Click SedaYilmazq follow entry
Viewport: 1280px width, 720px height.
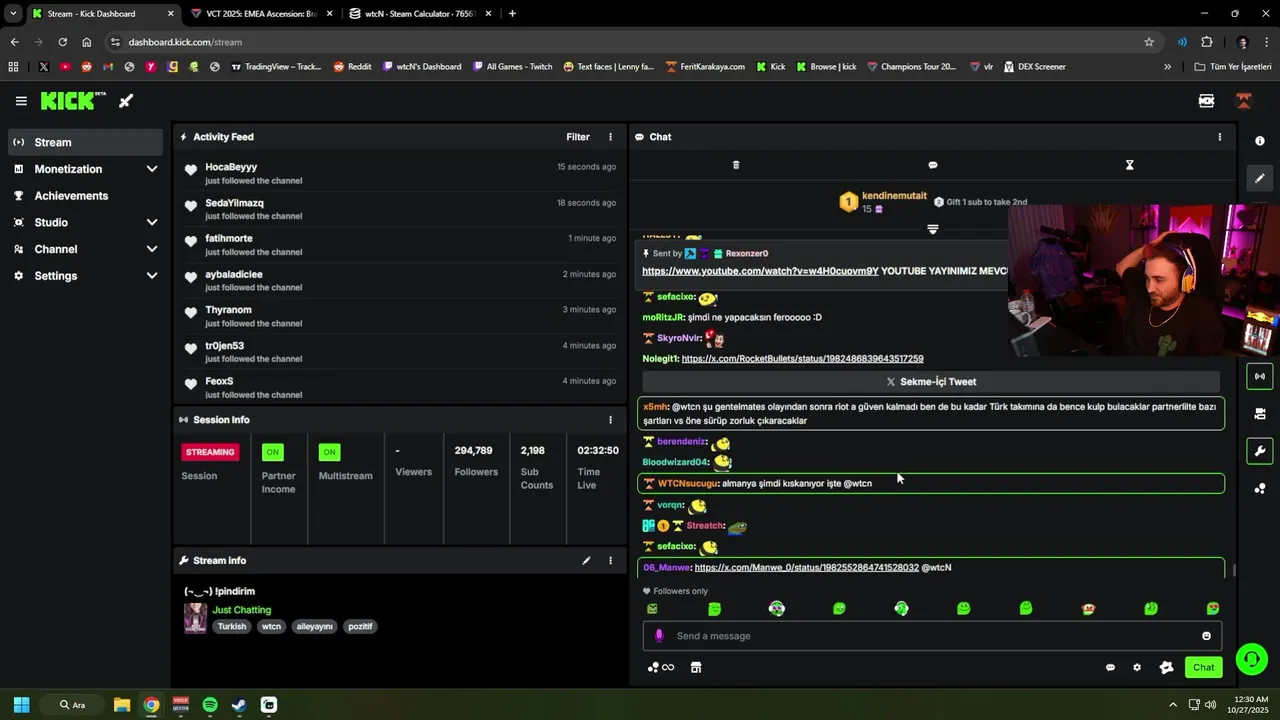400,209
